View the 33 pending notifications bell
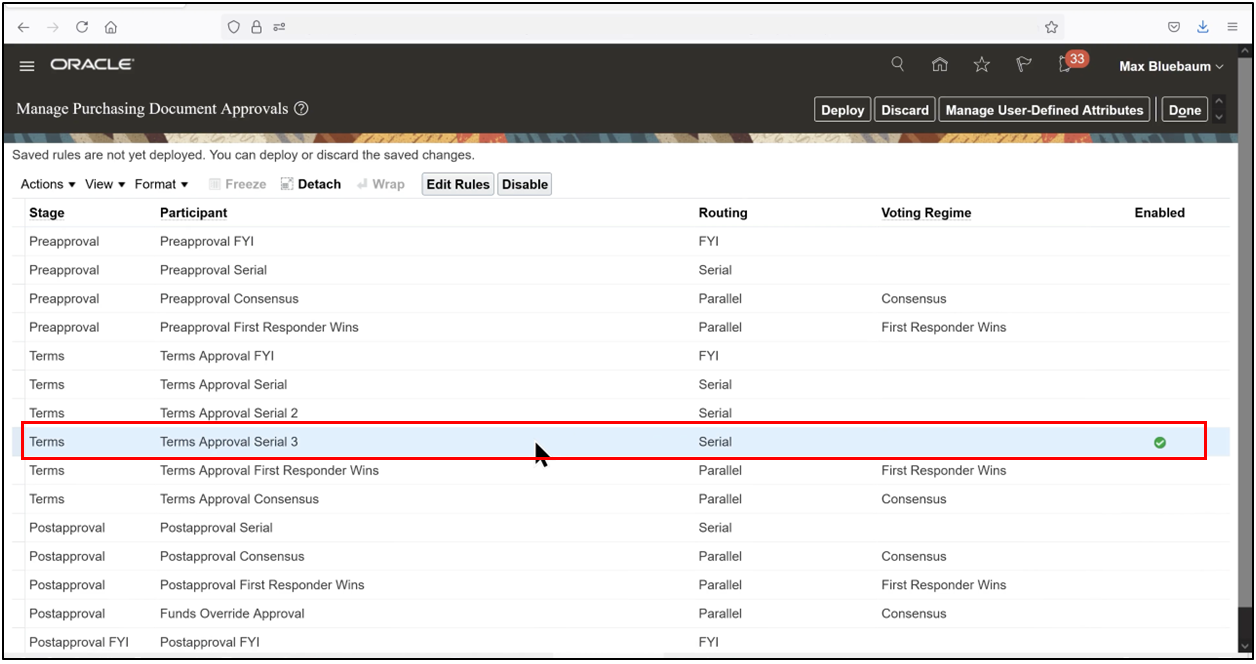 tap(1064, 63)
